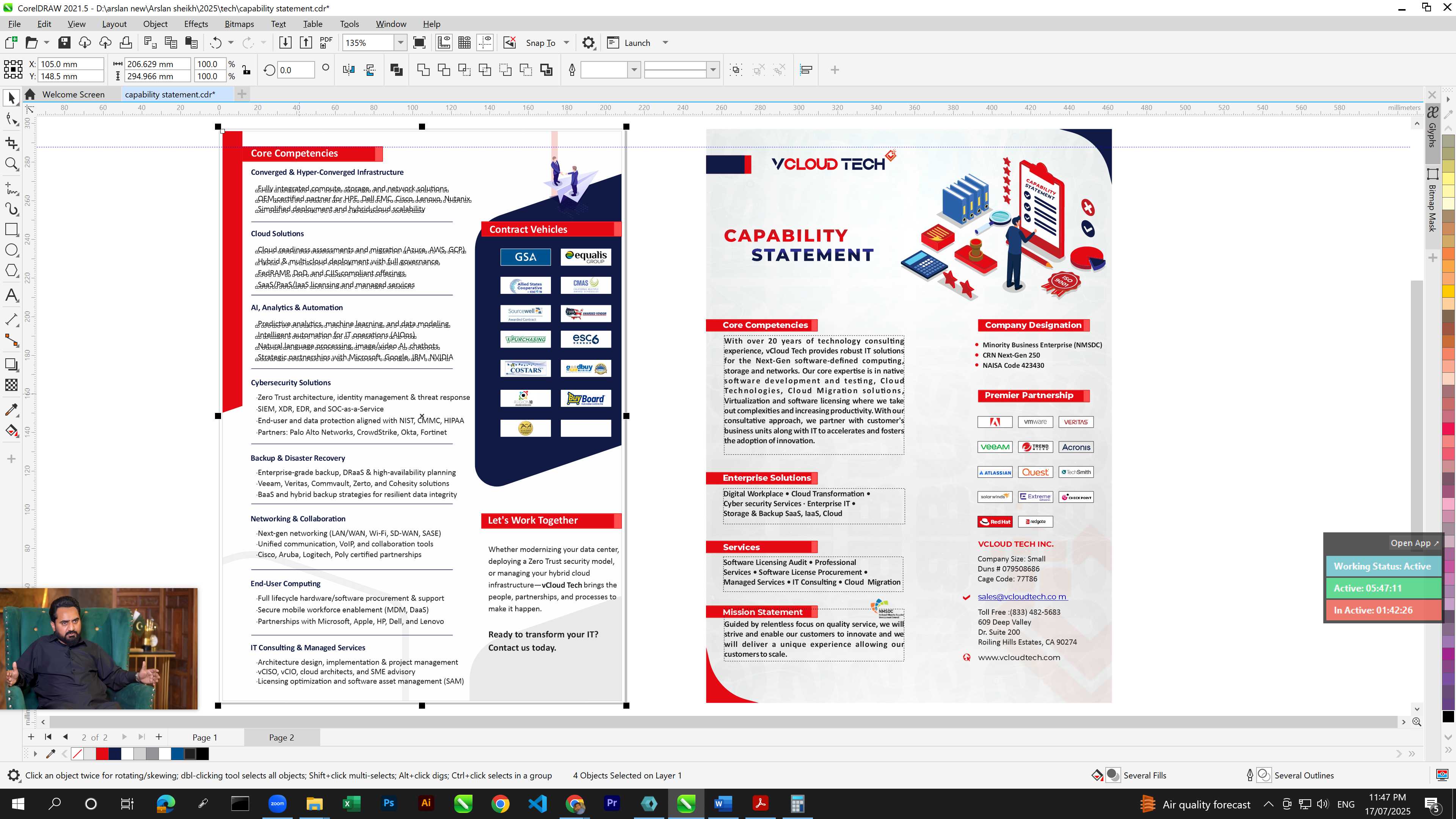Open the File menu
Viewport: 1456px width, 819px height.
pyautogui.click(x=14, y=24)
